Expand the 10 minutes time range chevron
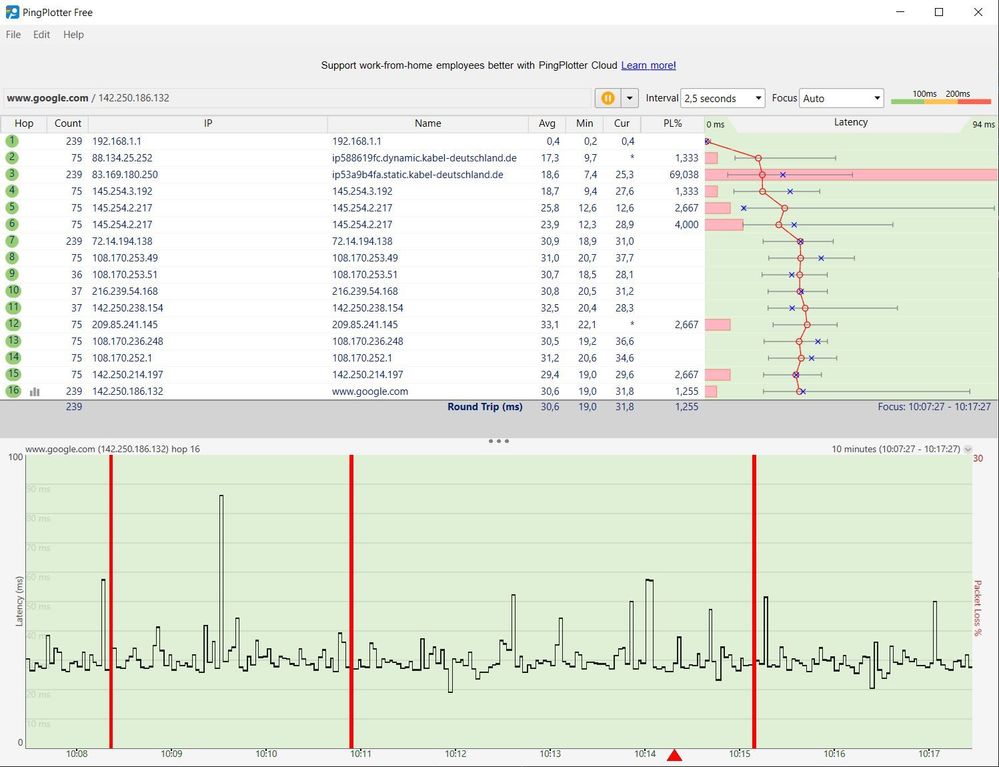999x767 pixels. tap(968, 449)
